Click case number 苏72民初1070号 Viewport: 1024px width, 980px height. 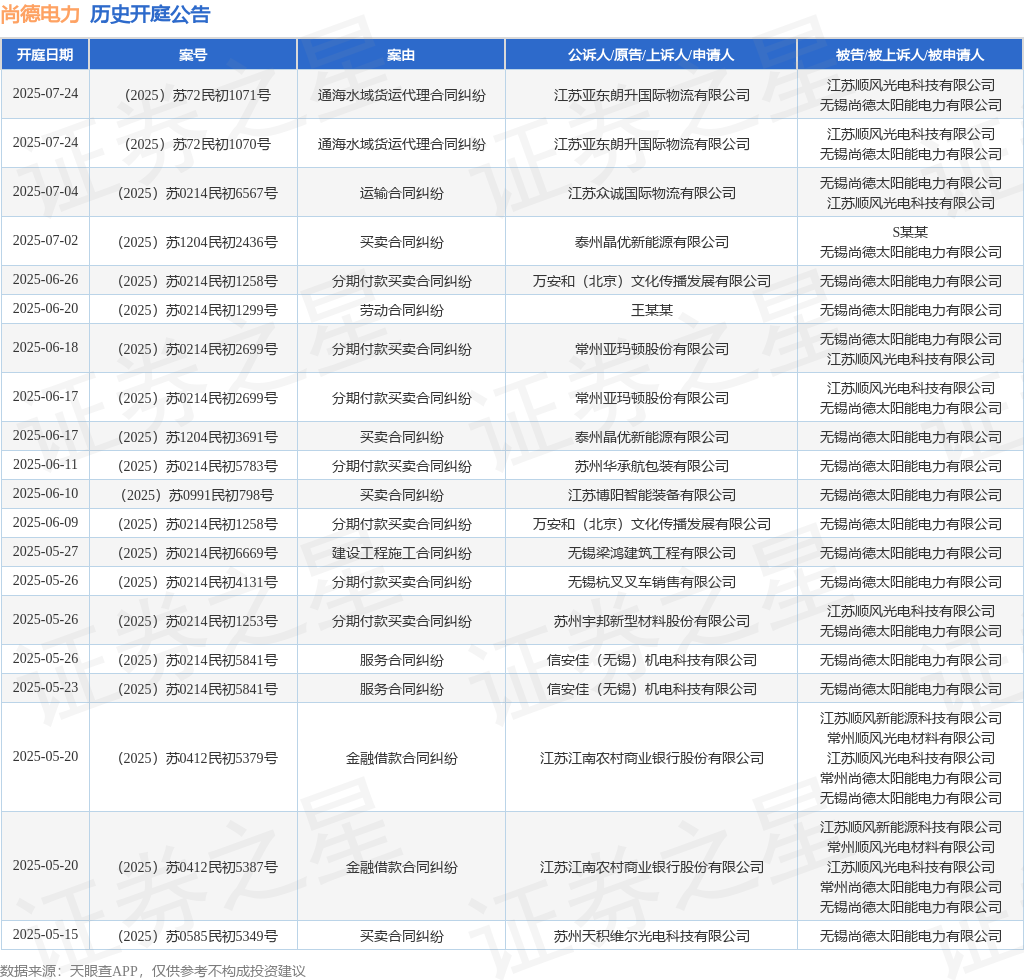pos(197,144)
